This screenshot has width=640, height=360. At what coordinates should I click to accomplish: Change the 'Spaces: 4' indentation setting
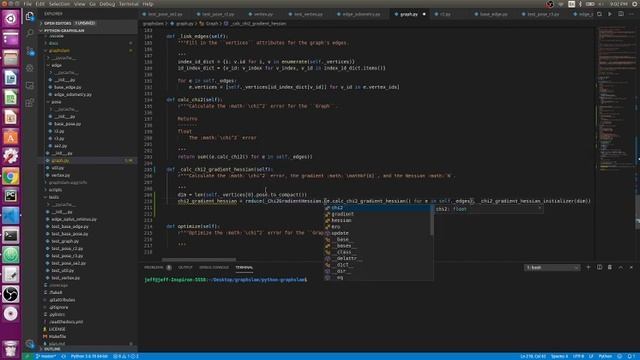[x=559, y=356]
